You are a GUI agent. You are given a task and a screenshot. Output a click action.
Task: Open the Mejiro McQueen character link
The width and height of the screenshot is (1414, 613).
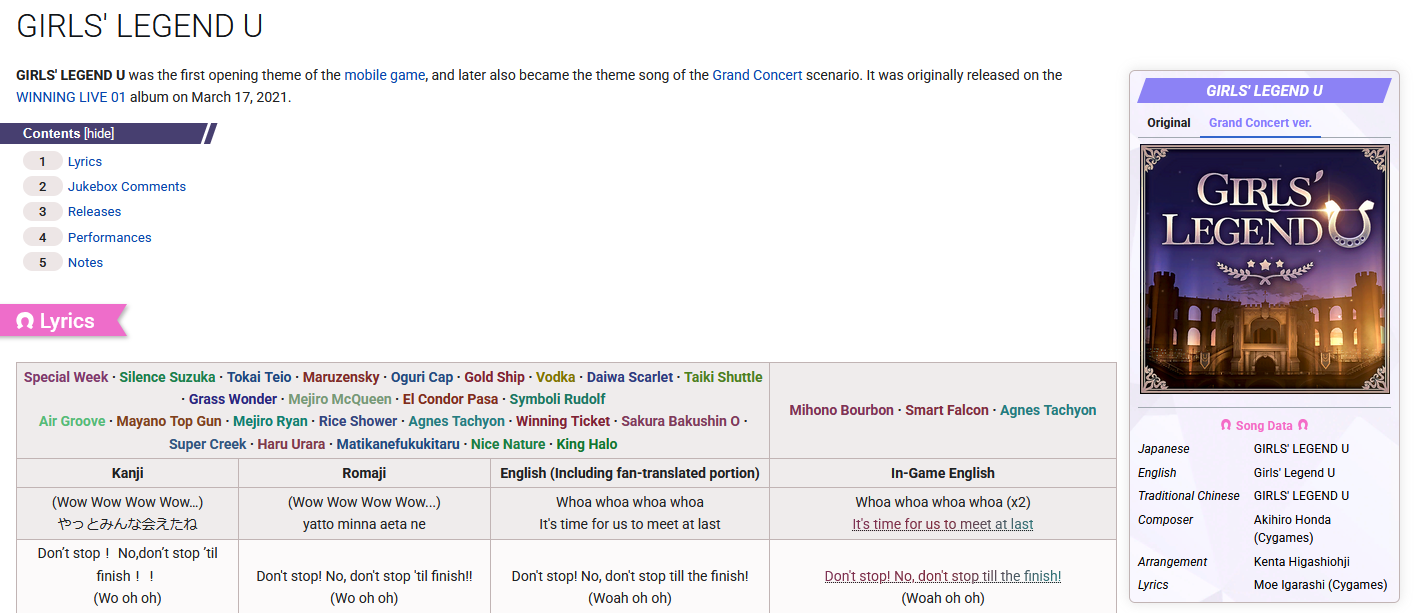coord(340,399)
